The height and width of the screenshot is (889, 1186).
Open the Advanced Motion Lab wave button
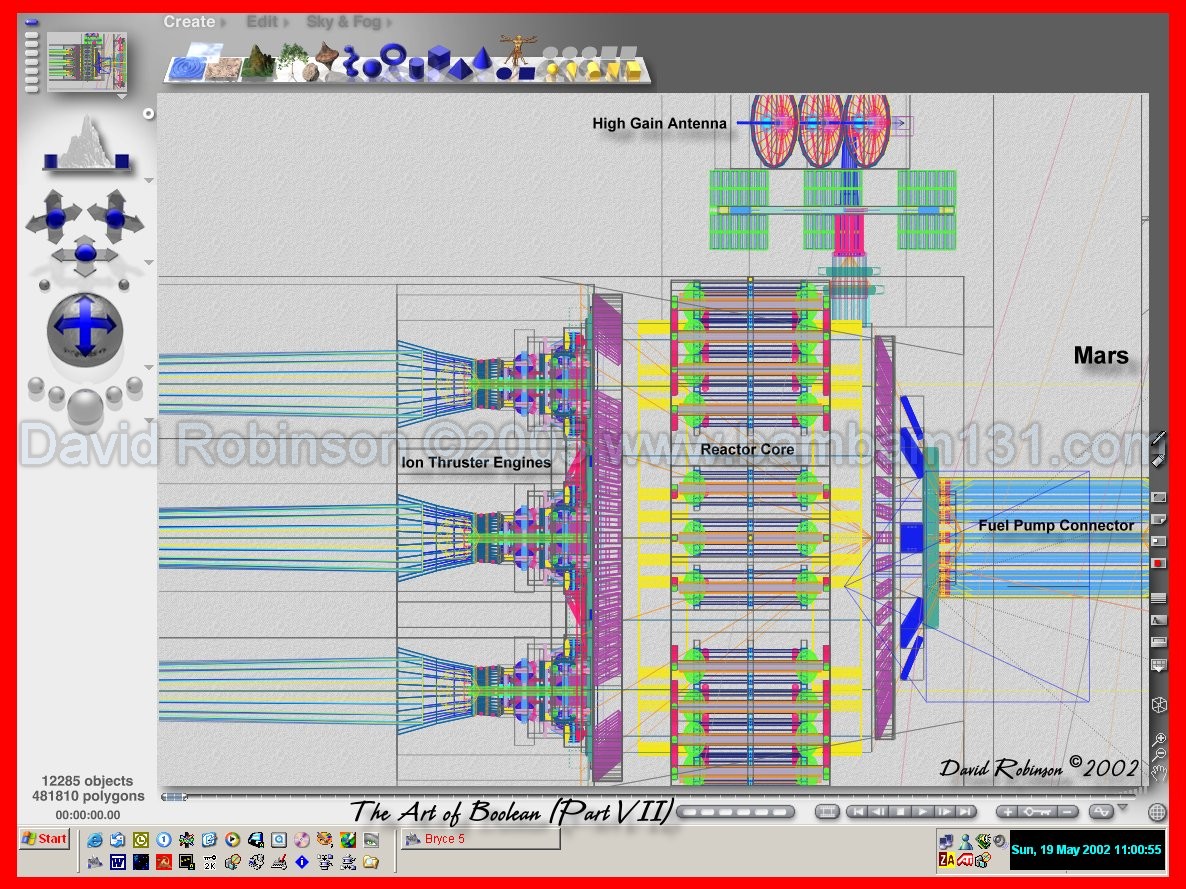[x=1101, y=812]
